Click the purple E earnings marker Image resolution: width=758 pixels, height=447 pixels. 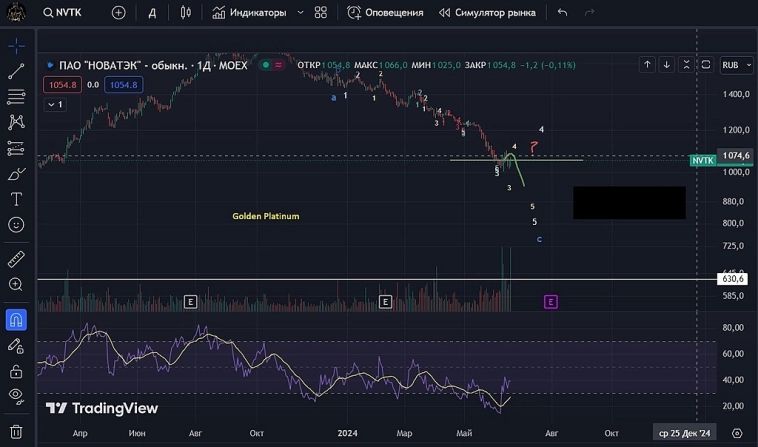(550, 301)
